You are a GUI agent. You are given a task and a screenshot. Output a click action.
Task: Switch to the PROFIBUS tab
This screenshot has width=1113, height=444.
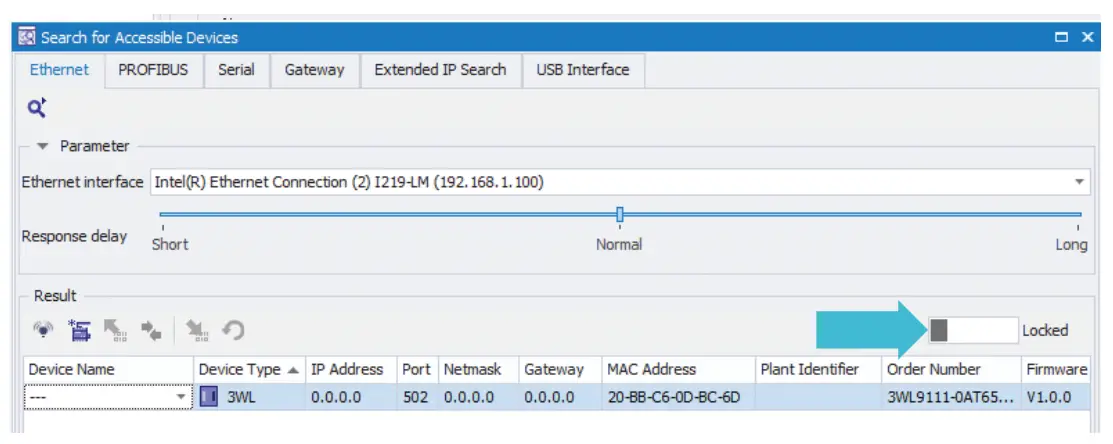153,70
